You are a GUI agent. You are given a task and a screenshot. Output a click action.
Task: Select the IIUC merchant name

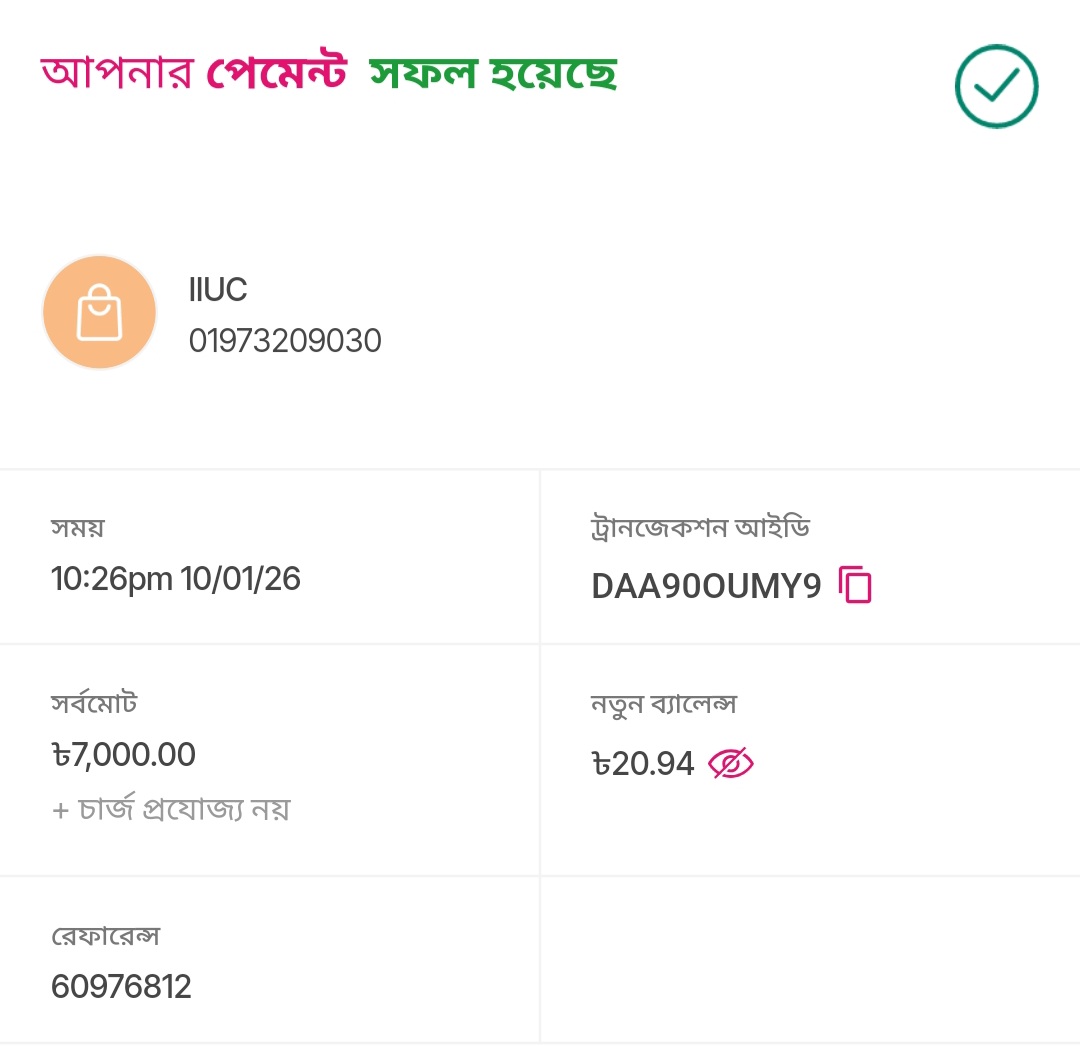[218, 290]
